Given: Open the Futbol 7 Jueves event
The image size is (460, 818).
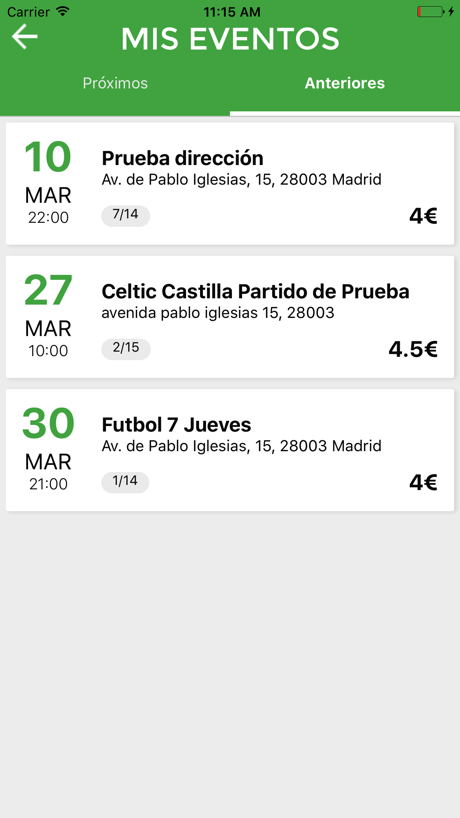Looking at the screenshot, I should pos(230,450).
